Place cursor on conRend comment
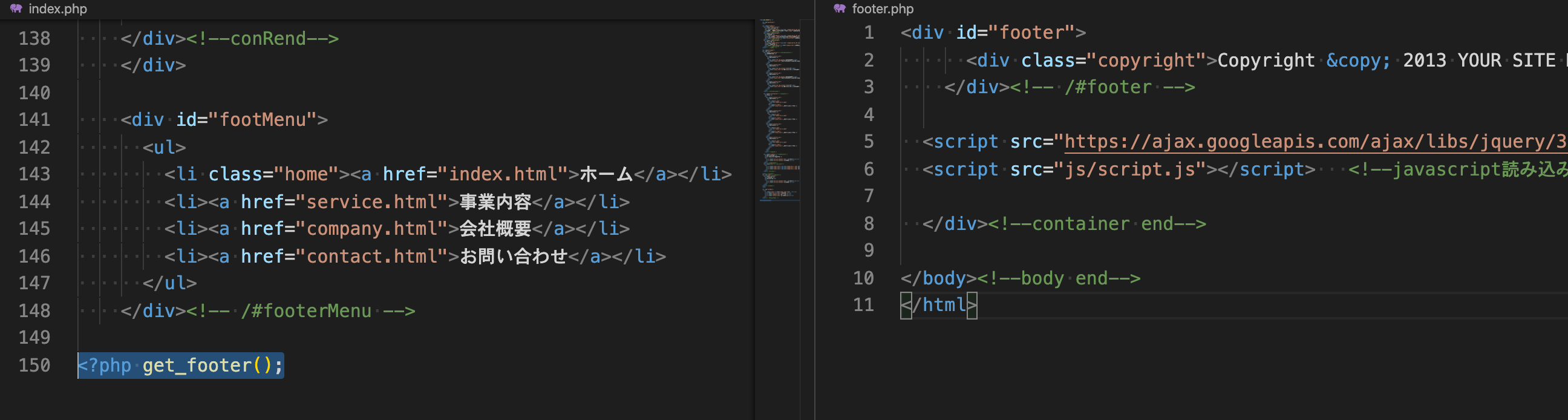The height and width of the screenshot is (420, 1568). tap(263, 38)
